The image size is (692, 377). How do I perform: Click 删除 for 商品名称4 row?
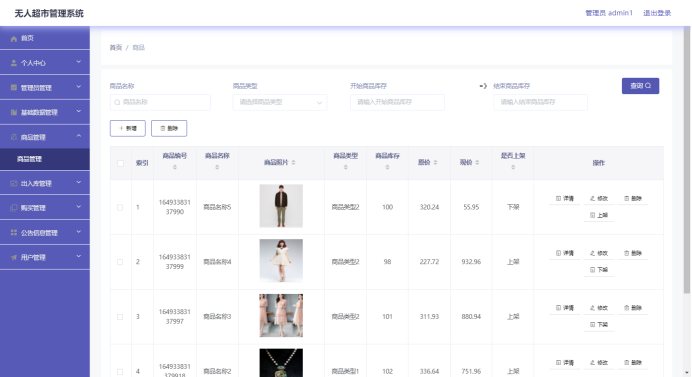coord(633,253)
